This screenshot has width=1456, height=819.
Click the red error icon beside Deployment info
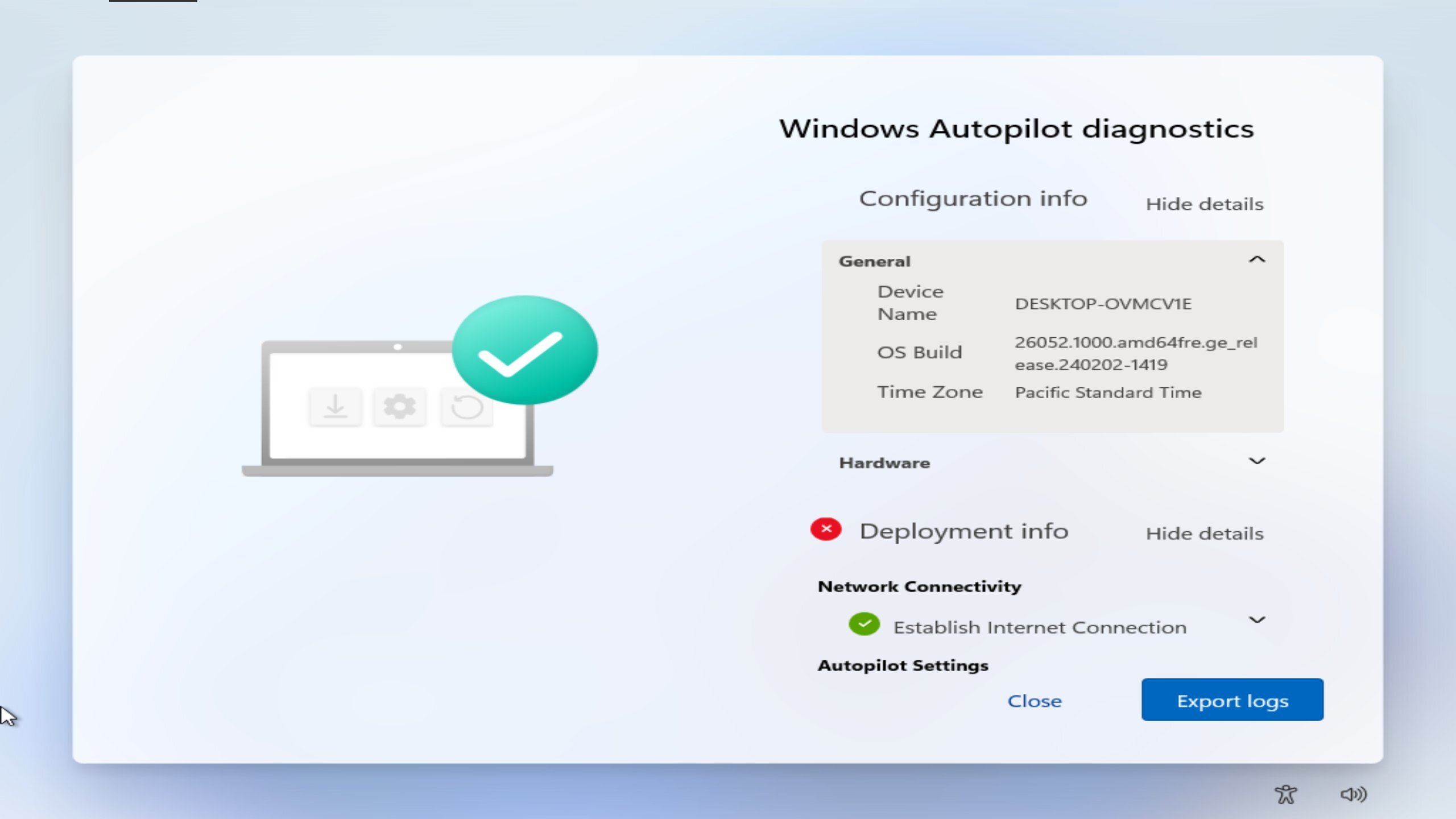coord(826,530)
